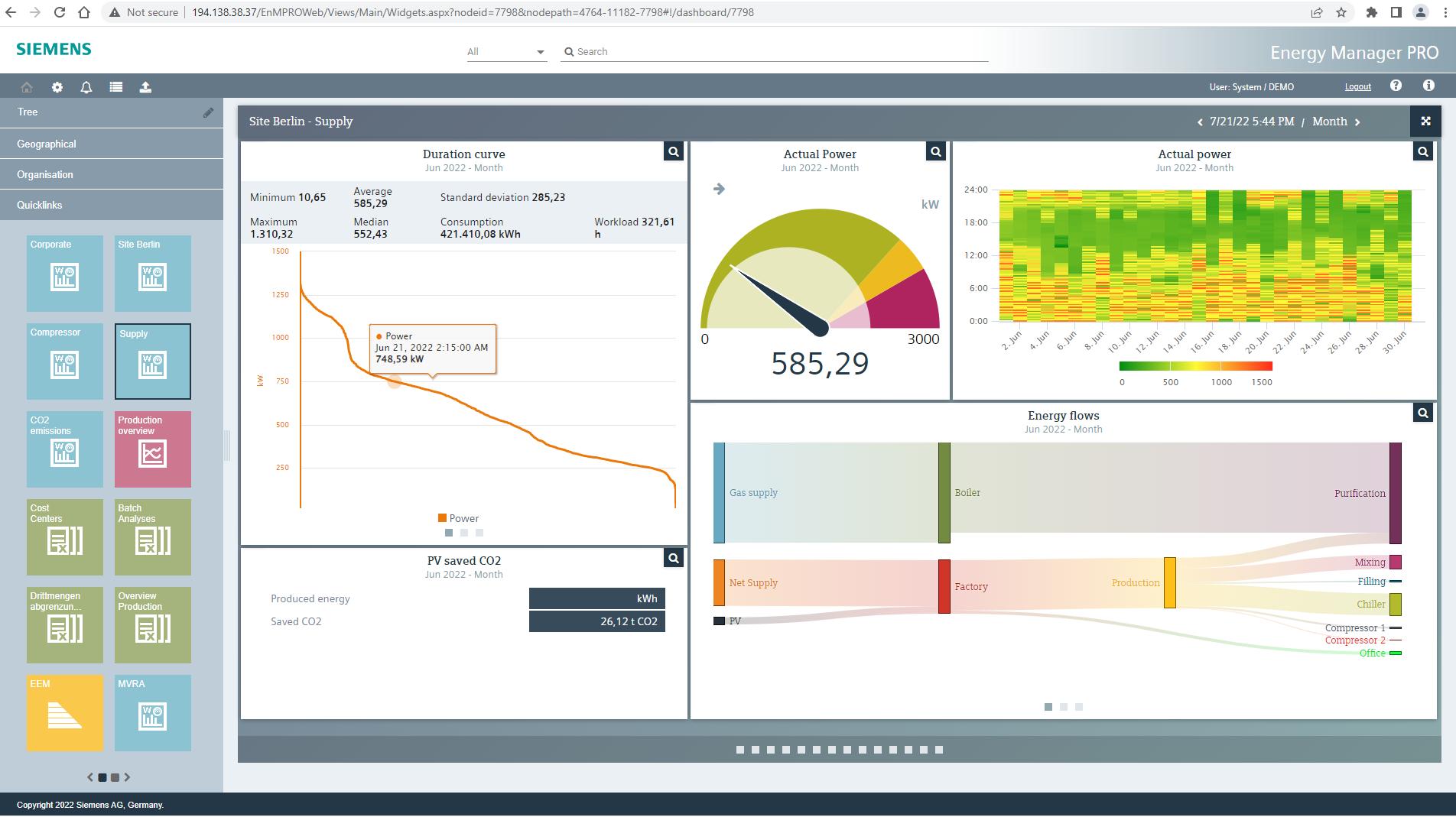Screen dimensions: 1456x817
Task: Click the arrow icon in Actual Power gauge
Action: (x=719, y=189)
